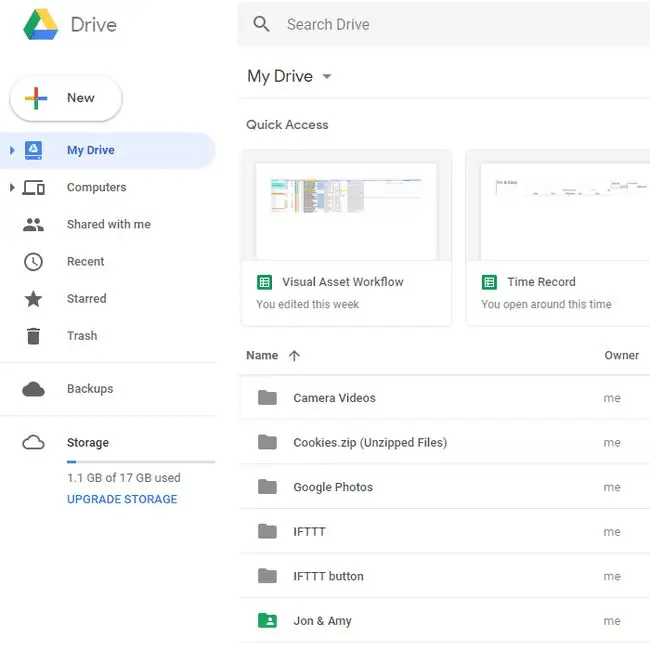
Task: Click the Quick Access heading
Action: [287, 125]
